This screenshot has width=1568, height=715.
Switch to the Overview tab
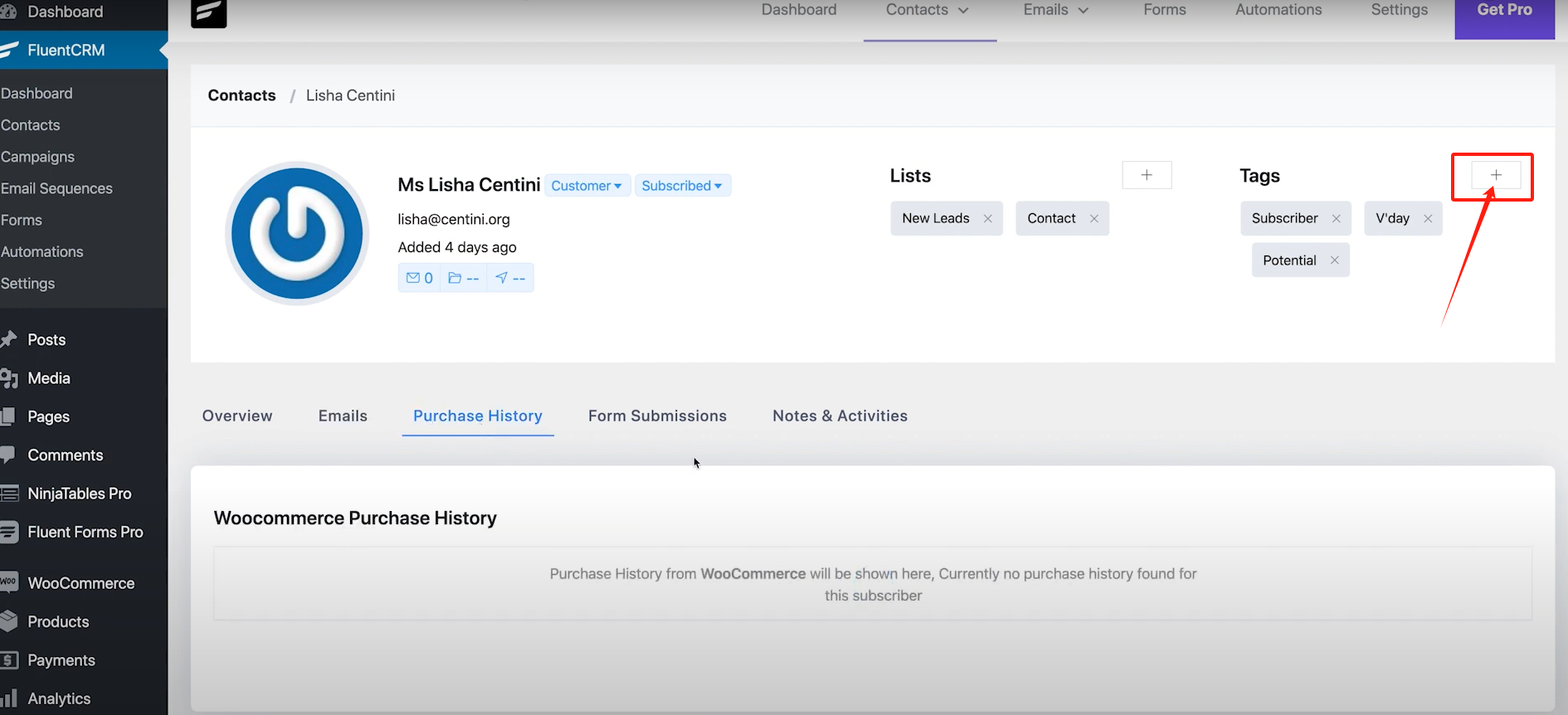(x=237, y=416)
